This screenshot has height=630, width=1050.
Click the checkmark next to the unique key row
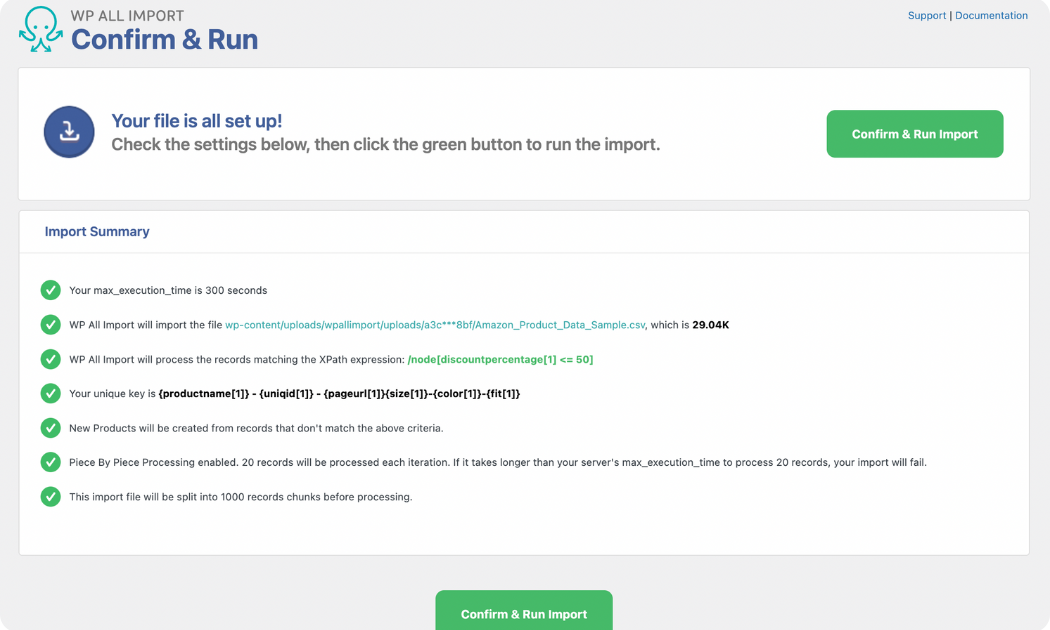point(51,393)
